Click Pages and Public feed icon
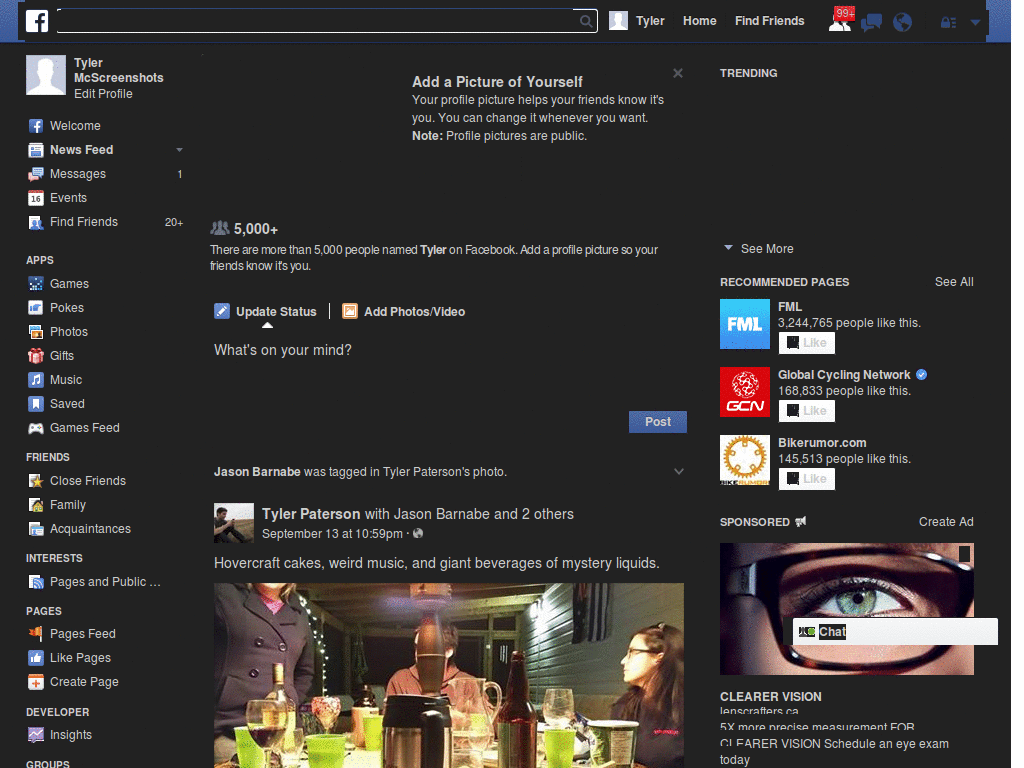The width and height of the screenshot is (1024, 768). (x=36, y=582)
